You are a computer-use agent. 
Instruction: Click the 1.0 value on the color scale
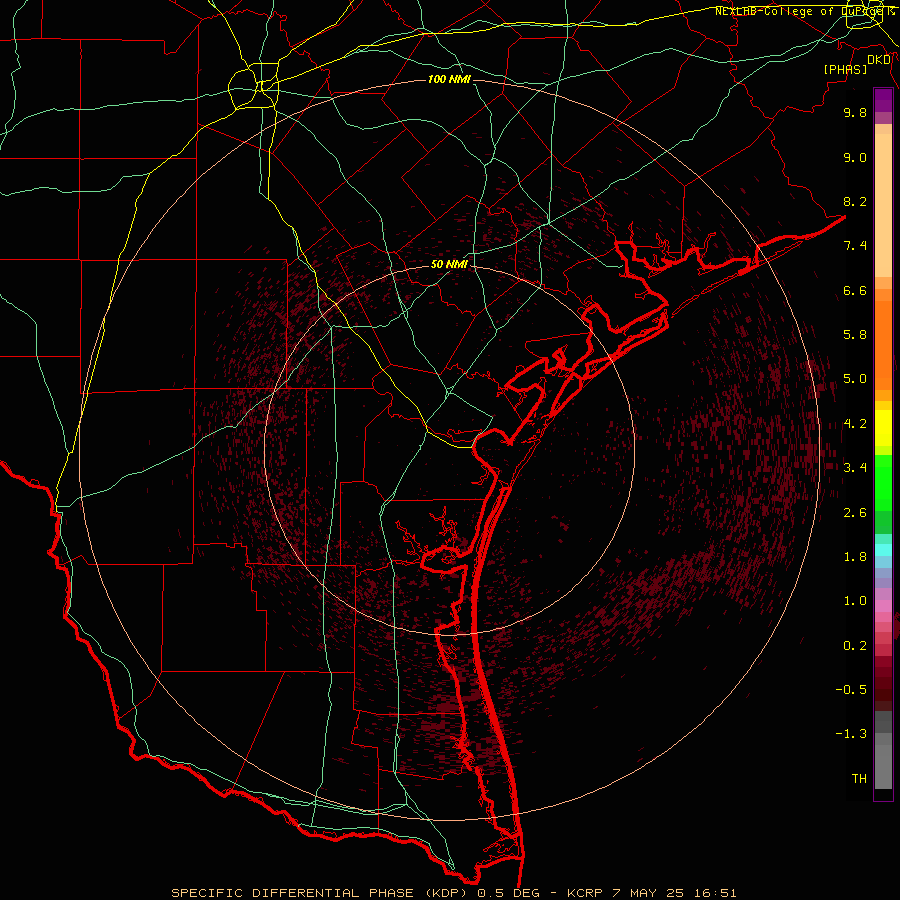coord(855,601)
